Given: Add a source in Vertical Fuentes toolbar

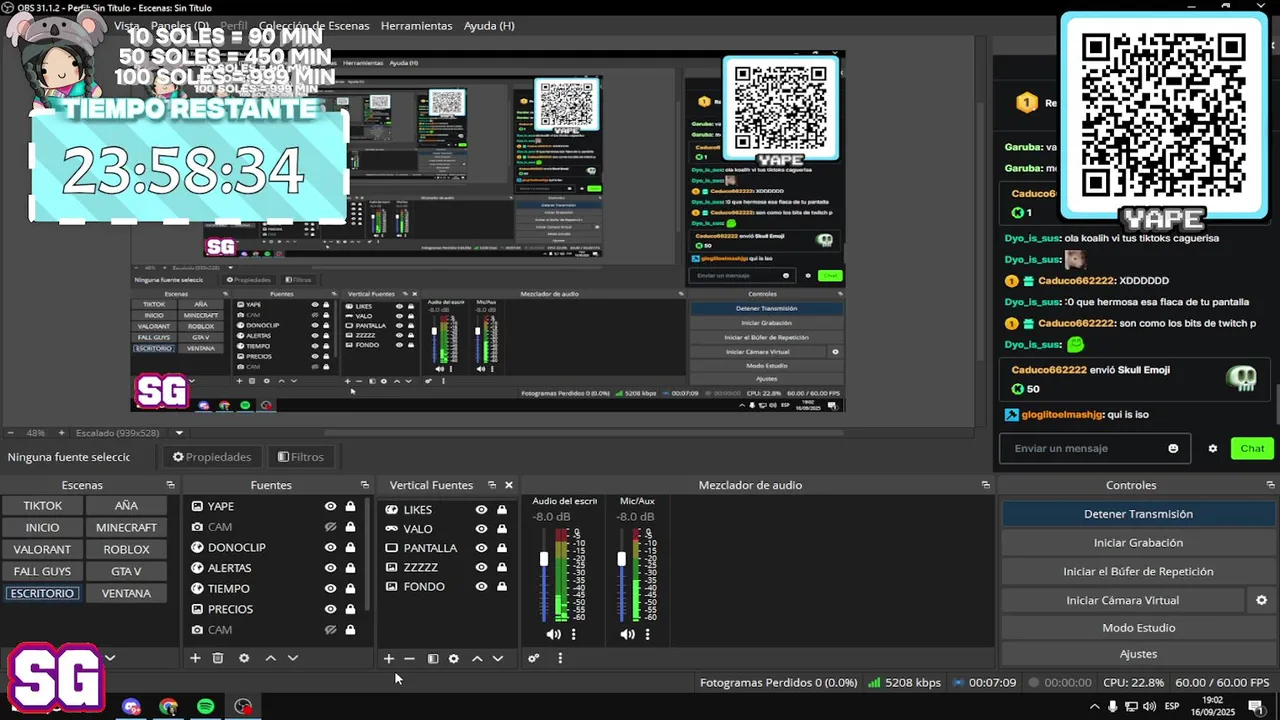Looking at the screenshot, I should 389,658.
